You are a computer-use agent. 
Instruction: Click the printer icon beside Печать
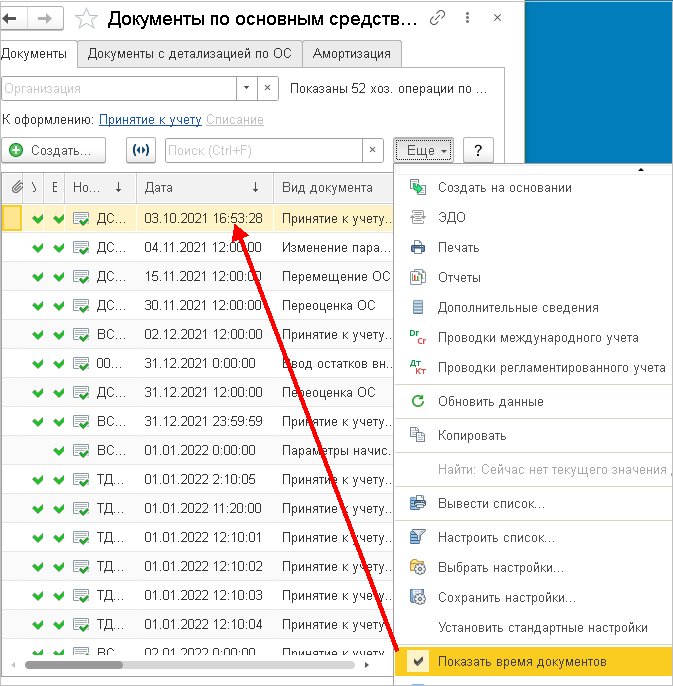click(x=417, y=247)
